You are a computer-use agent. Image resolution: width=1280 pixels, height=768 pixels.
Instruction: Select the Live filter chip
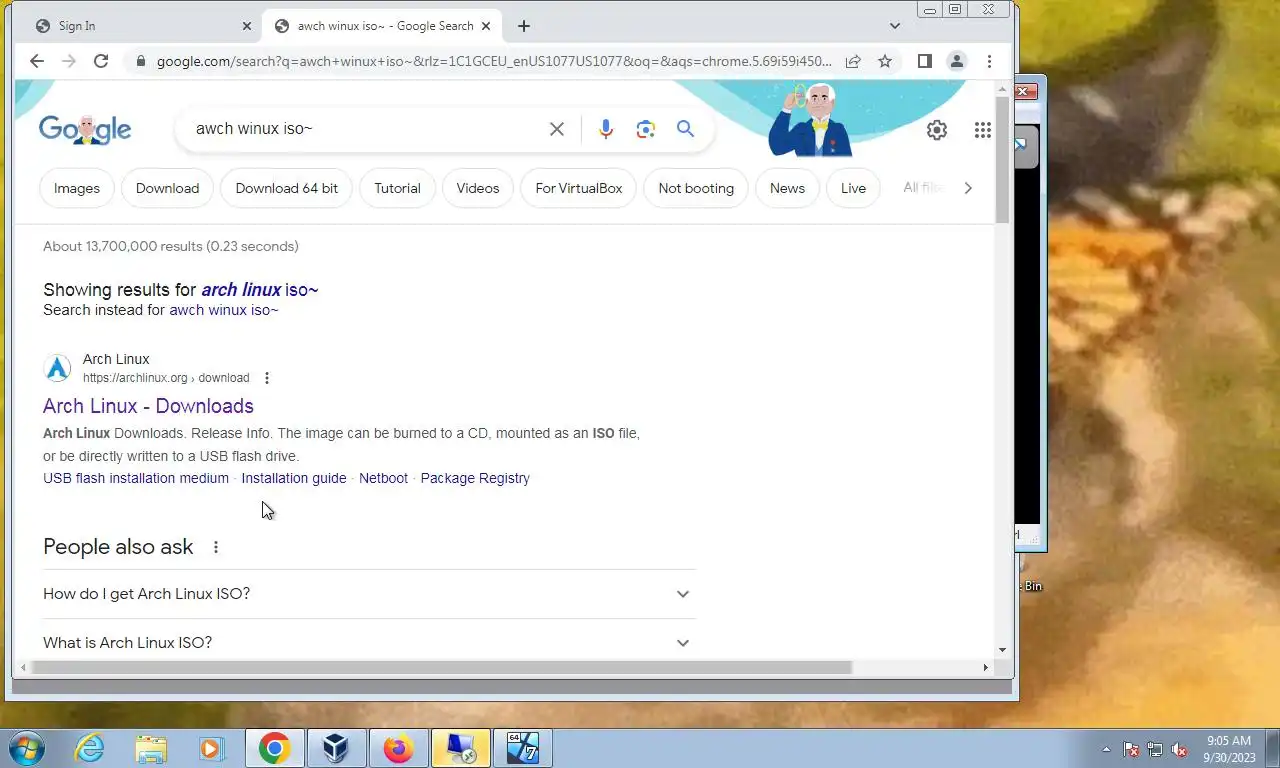(x=853, y=188)
